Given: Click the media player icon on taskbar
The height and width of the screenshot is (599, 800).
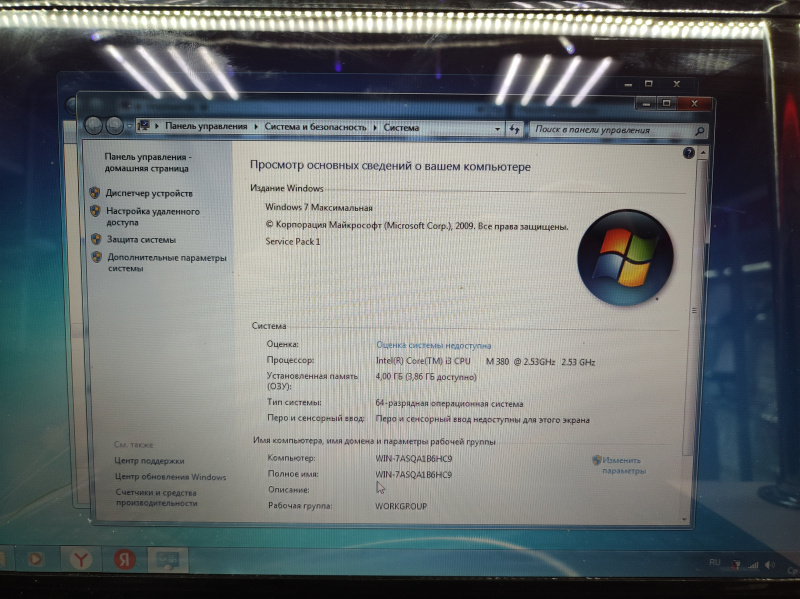Looking at the screenshot, I should (36, 559).
